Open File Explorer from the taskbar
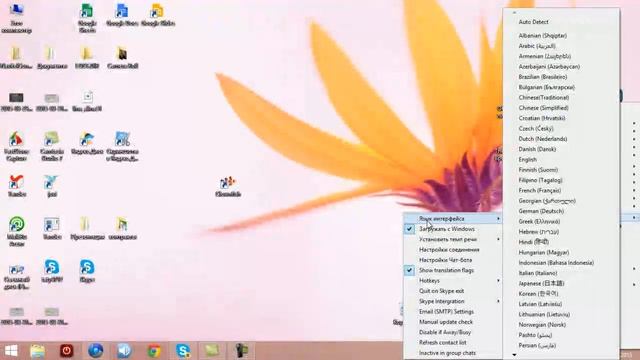Viewport: 640px width, 360px height. tap(37, 351)
